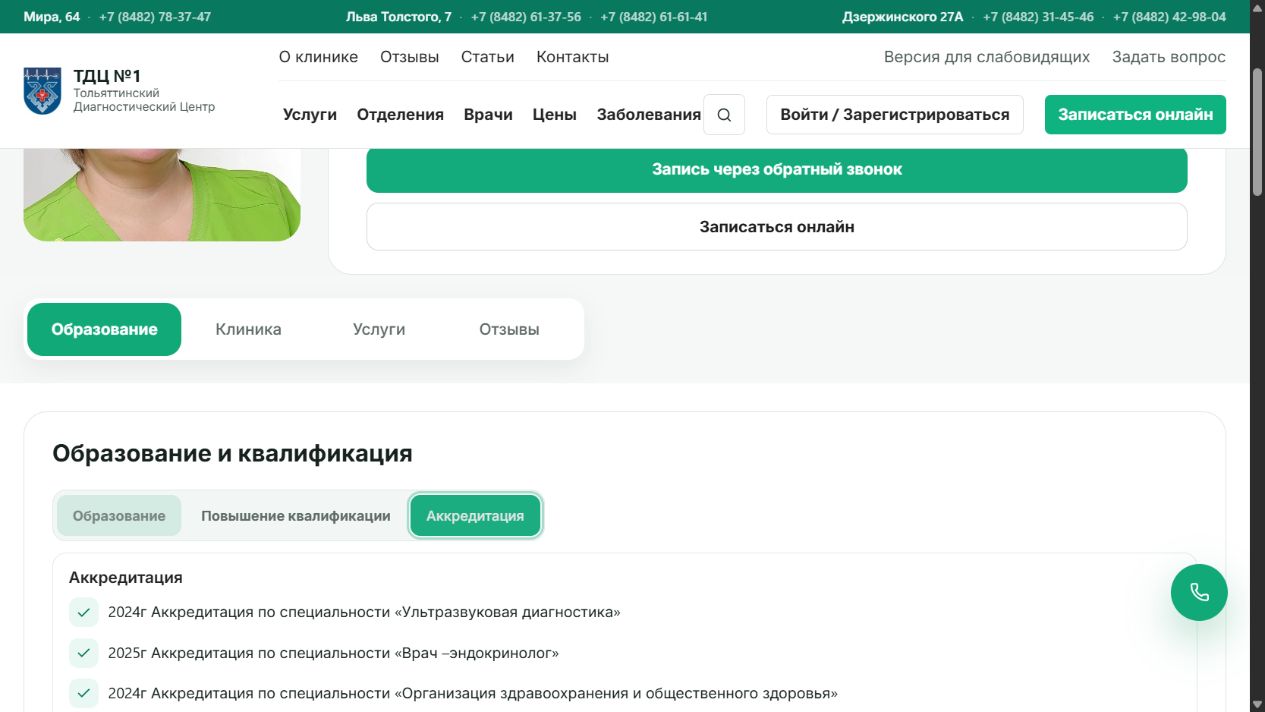Screen dimensions: 1265x712
Task: Click the checkmark next to Ультразвуковая диагностика
Action: click(x=84, y=612)
